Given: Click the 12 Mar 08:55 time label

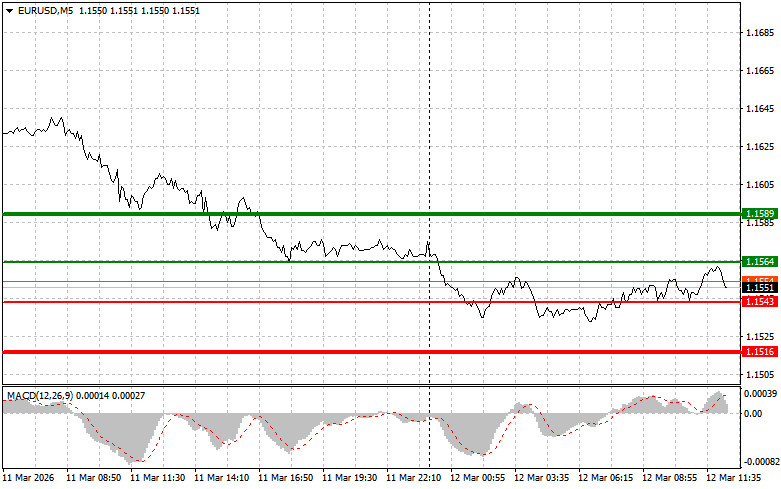Looking at the screenshot, I should point(669,478).
